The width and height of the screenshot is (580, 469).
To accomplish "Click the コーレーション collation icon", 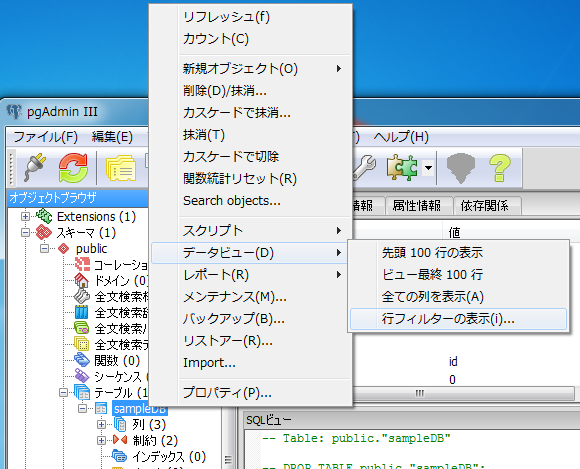I will [82, 264].
